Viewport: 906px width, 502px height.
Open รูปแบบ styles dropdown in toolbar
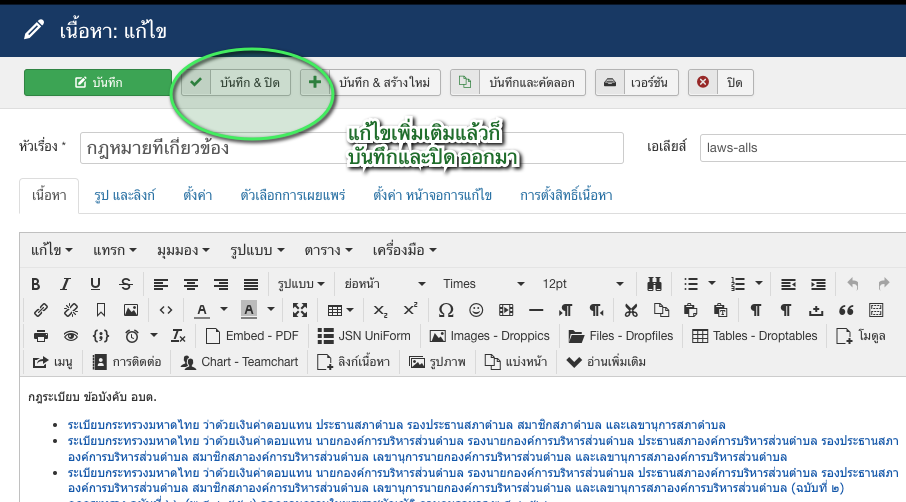coord(300,284)
